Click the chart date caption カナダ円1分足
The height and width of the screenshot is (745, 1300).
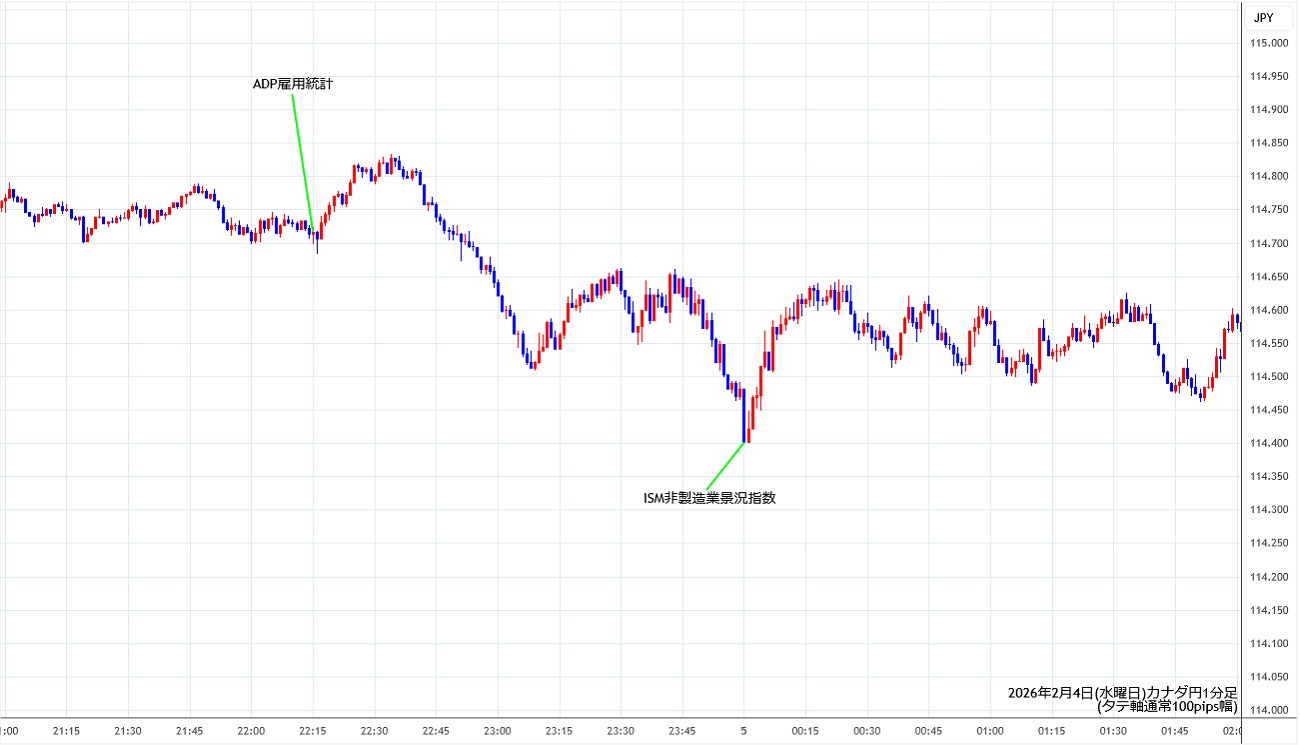coord(1122,692)
